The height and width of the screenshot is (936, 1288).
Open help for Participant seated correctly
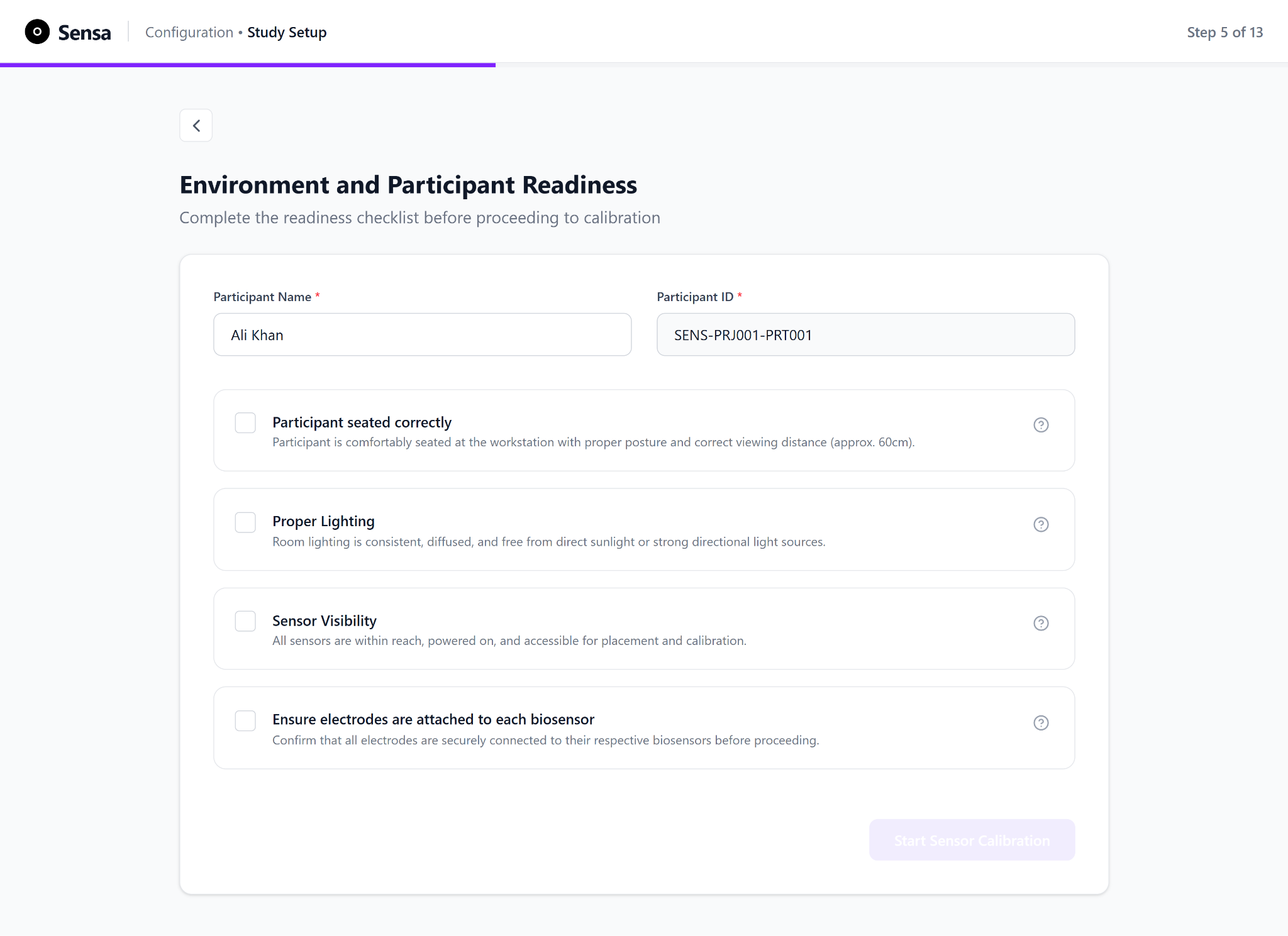click(x=1041, y=425)
